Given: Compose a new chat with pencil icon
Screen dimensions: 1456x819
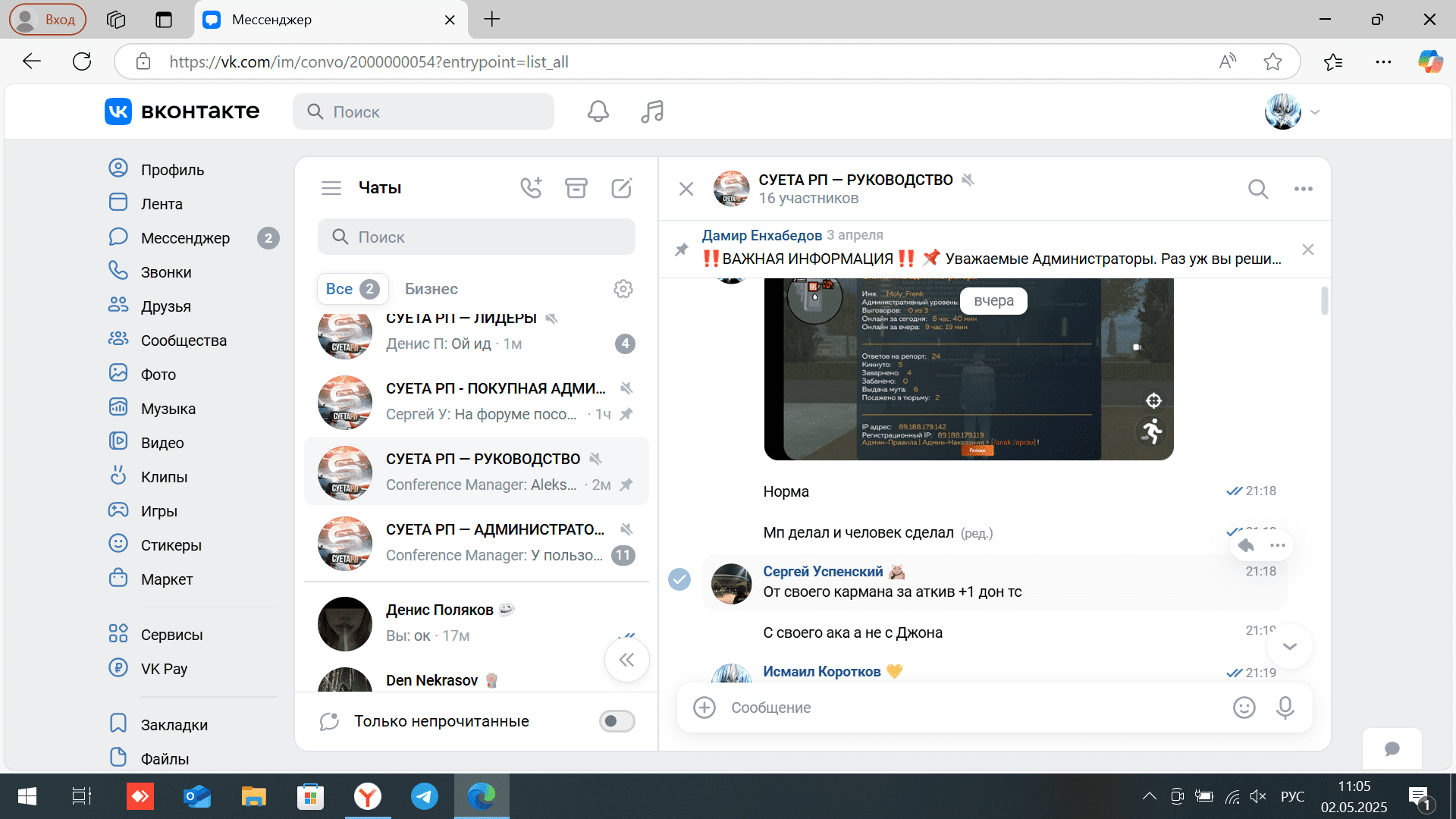Looking at the screenshot, I should click(622, 187).
